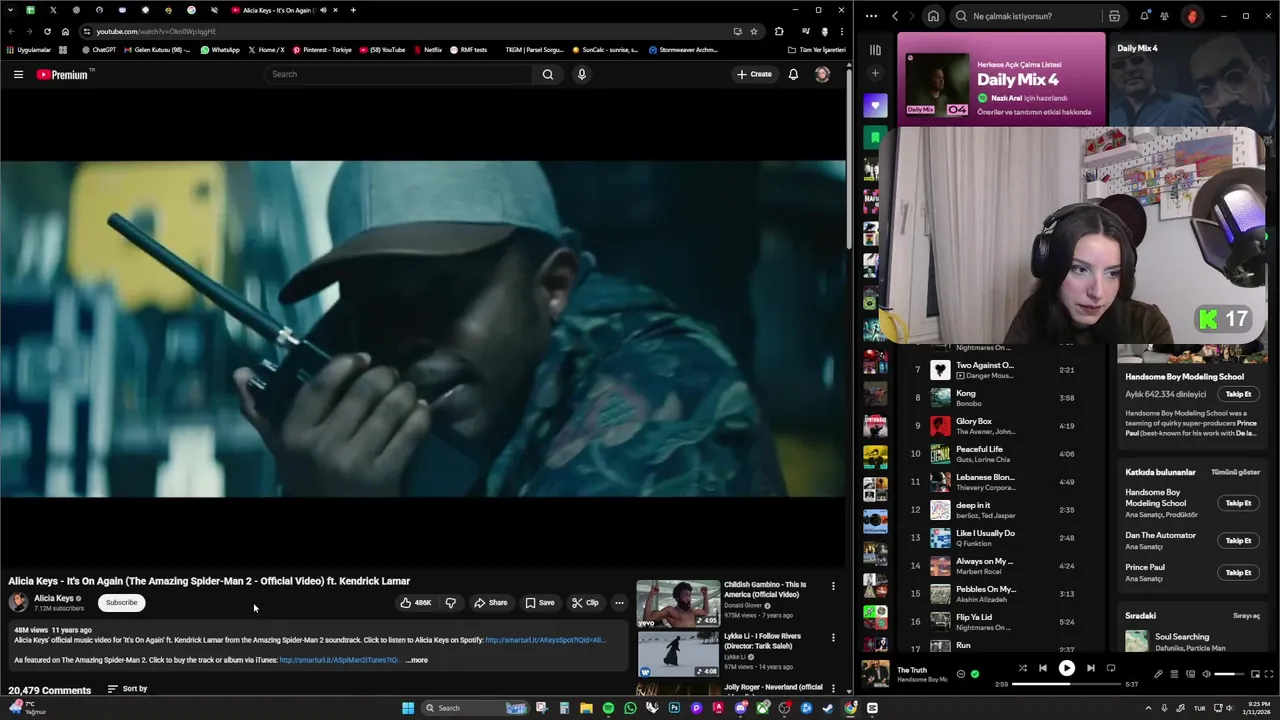Create new playlist with plus icon in Spotify
Viewport: 1280px width, 720px height.
click(875, 73)
